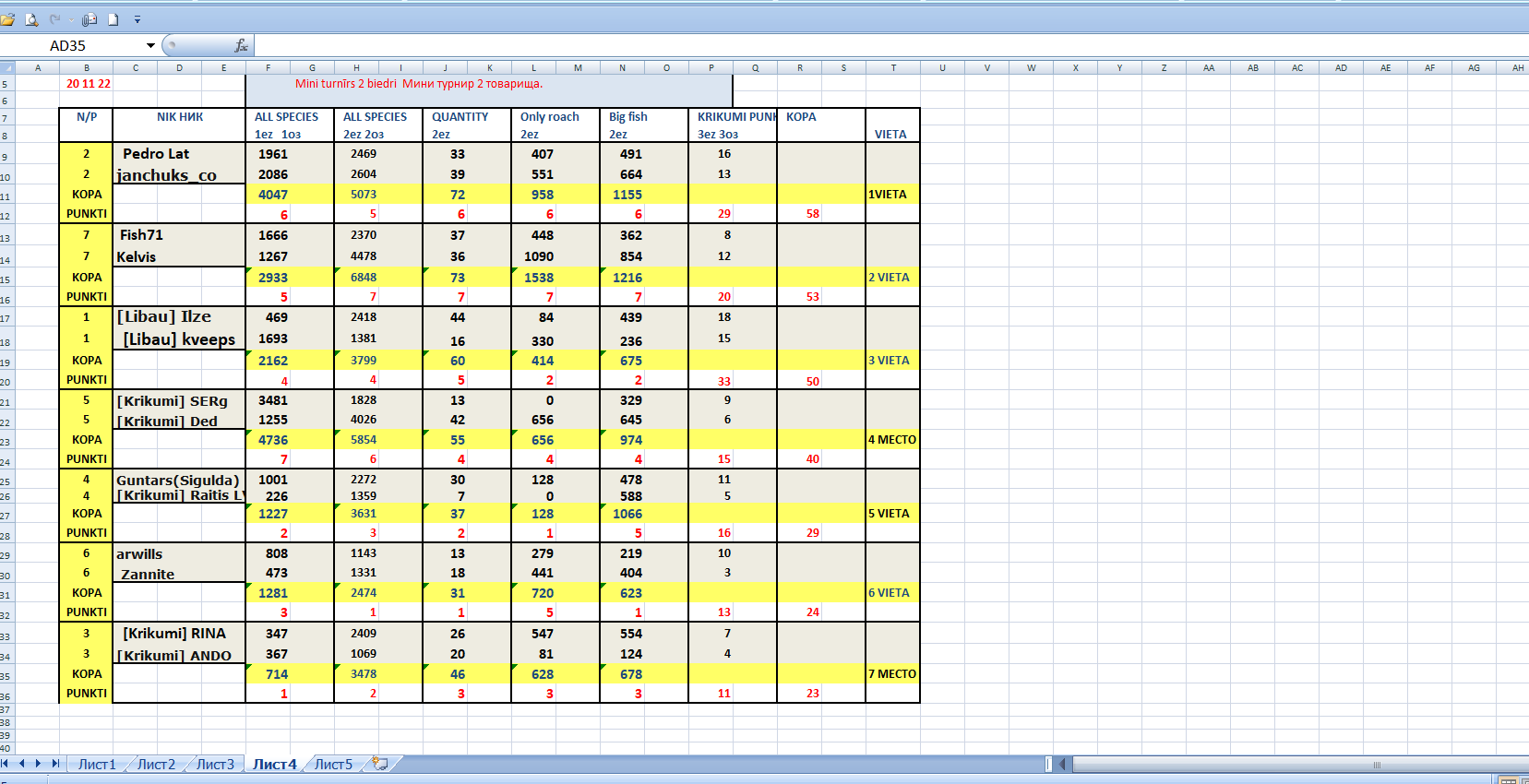The height and width of the screenshot is (784, 1529).
Task: Open a file with the folder icon
Action: pyautogui.click(x=8, y=19)
